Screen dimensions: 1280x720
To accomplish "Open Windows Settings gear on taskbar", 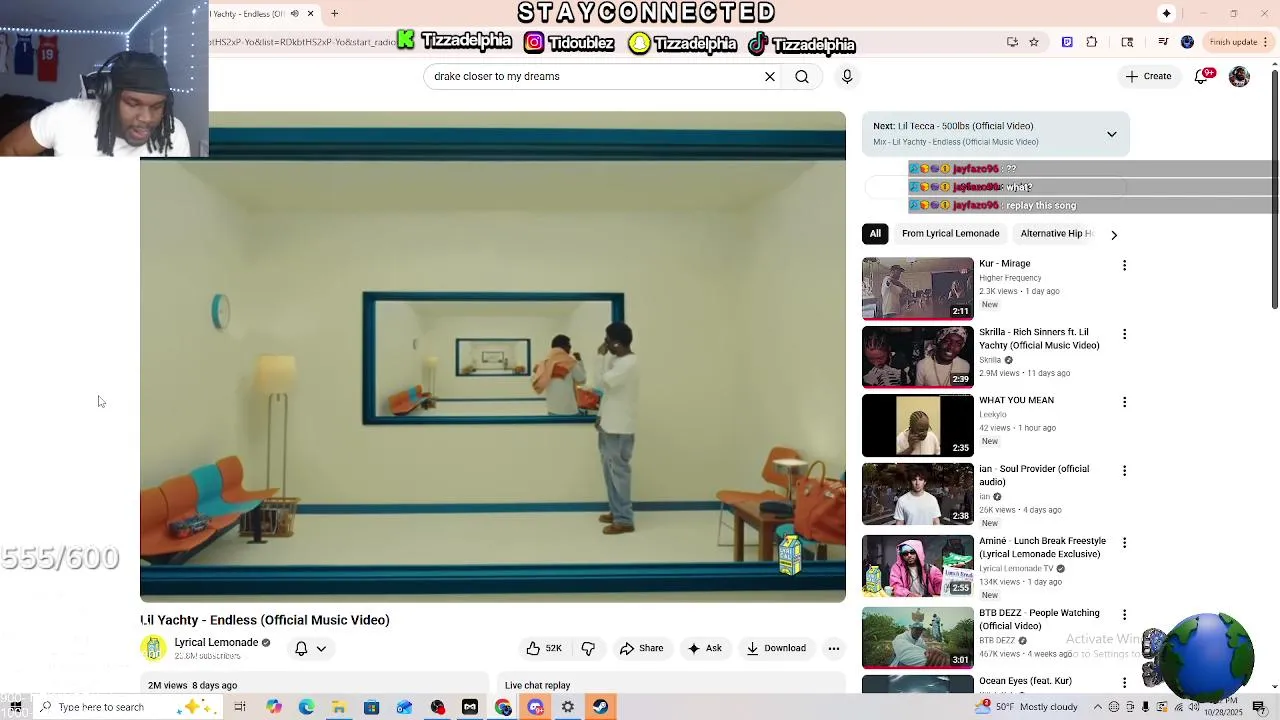I will pos(567,707).
